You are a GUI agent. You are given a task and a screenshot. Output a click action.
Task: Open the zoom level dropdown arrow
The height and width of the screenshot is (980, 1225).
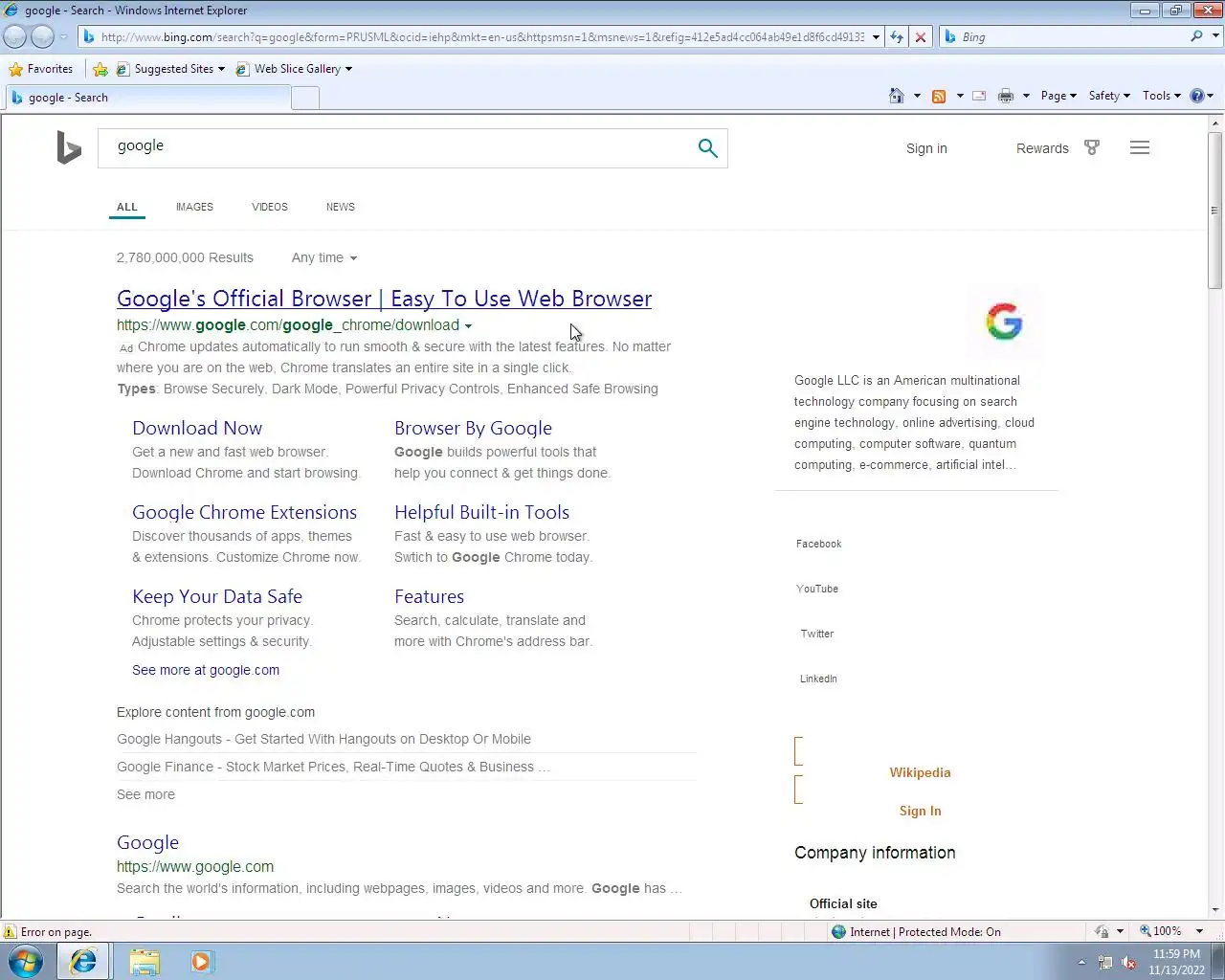pyautogui.click(x=1199, y=931)
